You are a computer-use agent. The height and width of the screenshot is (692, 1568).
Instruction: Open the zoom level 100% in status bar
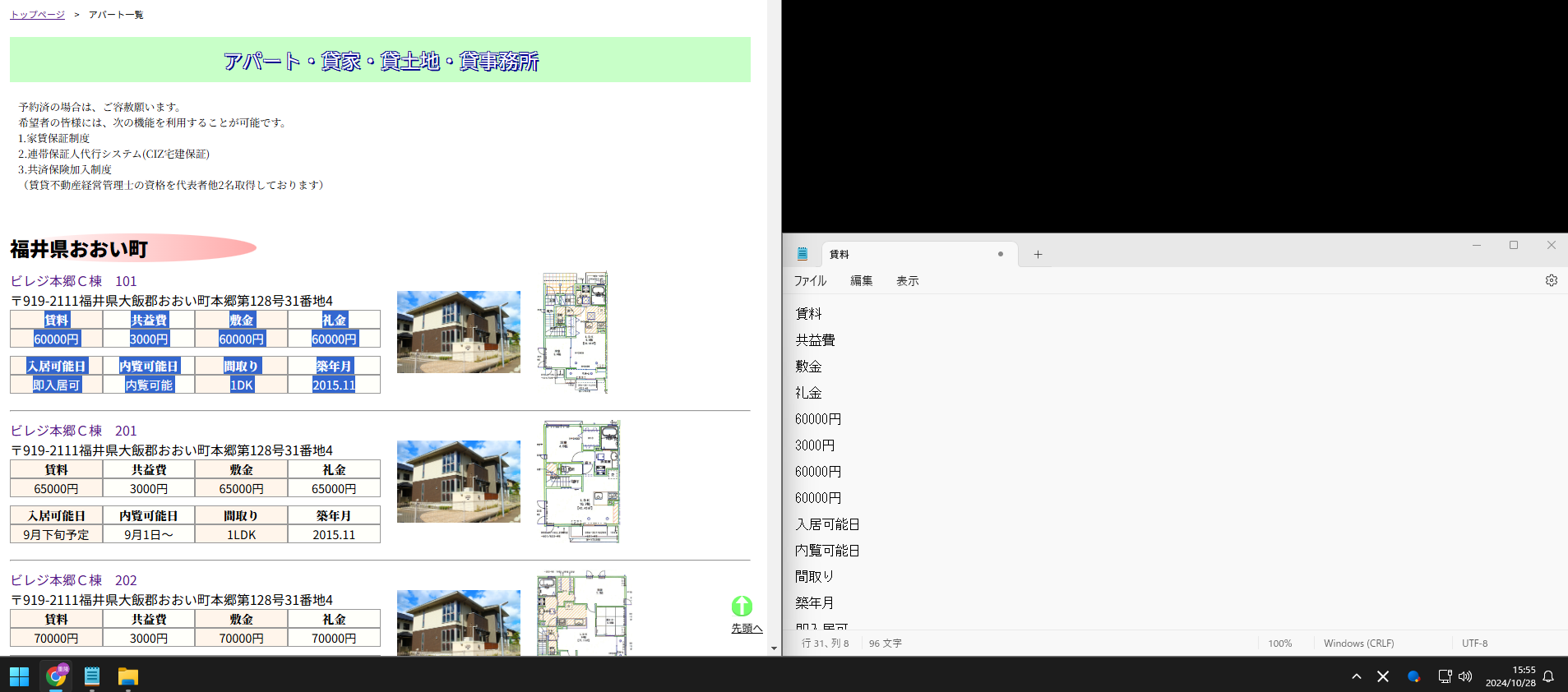tap(1279, 644)
